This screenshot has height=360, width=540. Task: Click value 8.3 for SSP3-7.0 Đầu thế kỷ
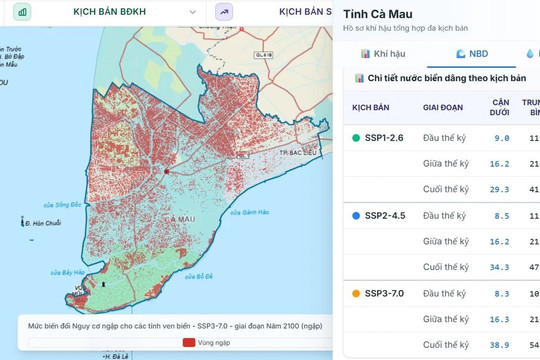coord(502,294)
